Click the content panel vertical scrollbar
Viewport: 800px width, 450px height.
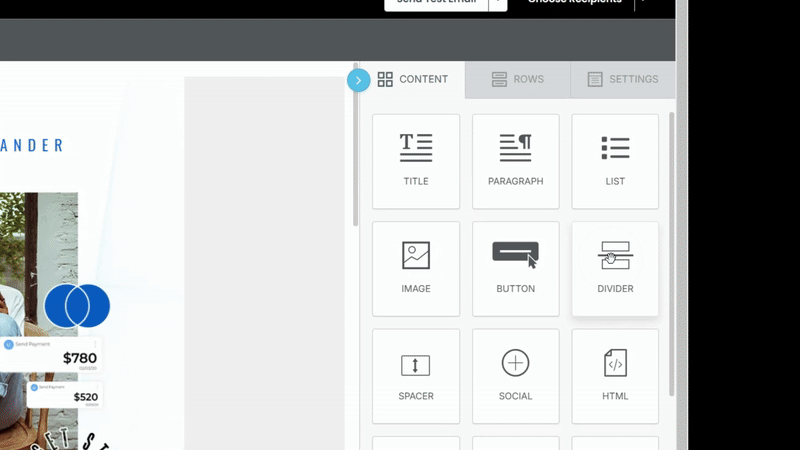[x=671, y=250]
